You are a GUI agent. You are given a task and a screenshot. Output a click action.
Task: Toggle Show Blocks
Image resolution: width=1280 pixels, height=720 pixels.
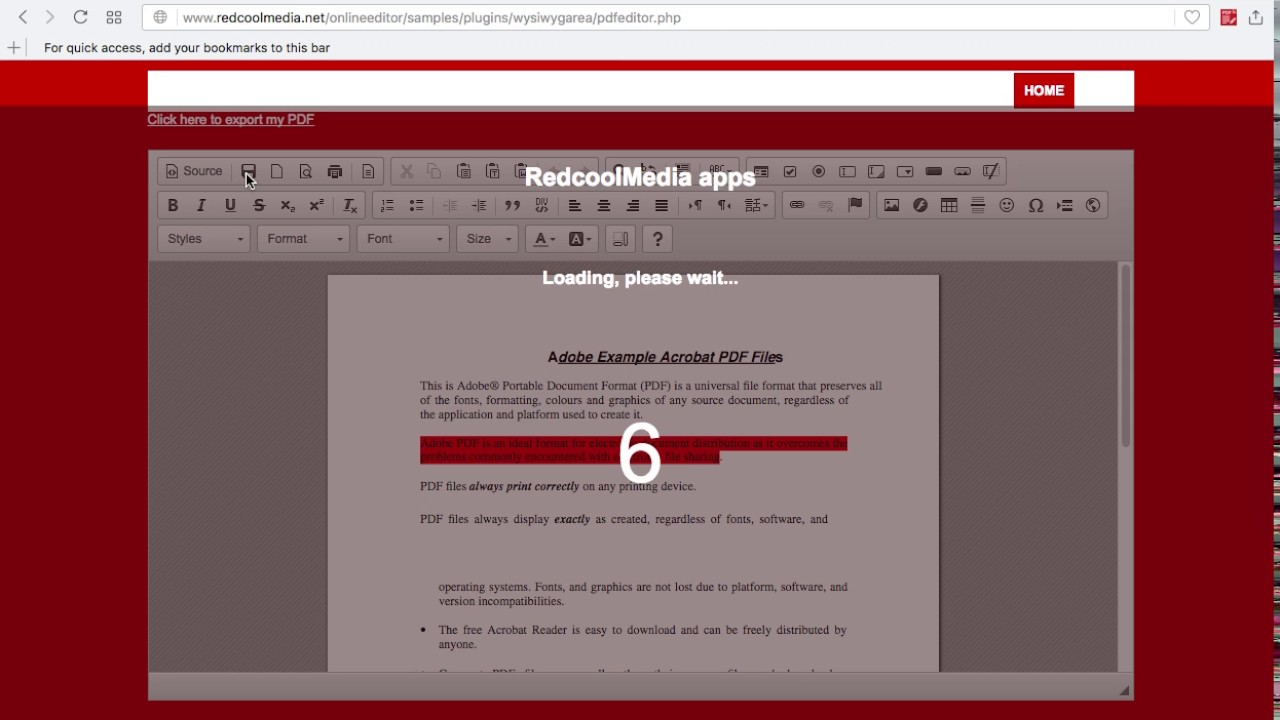(620, 239)
